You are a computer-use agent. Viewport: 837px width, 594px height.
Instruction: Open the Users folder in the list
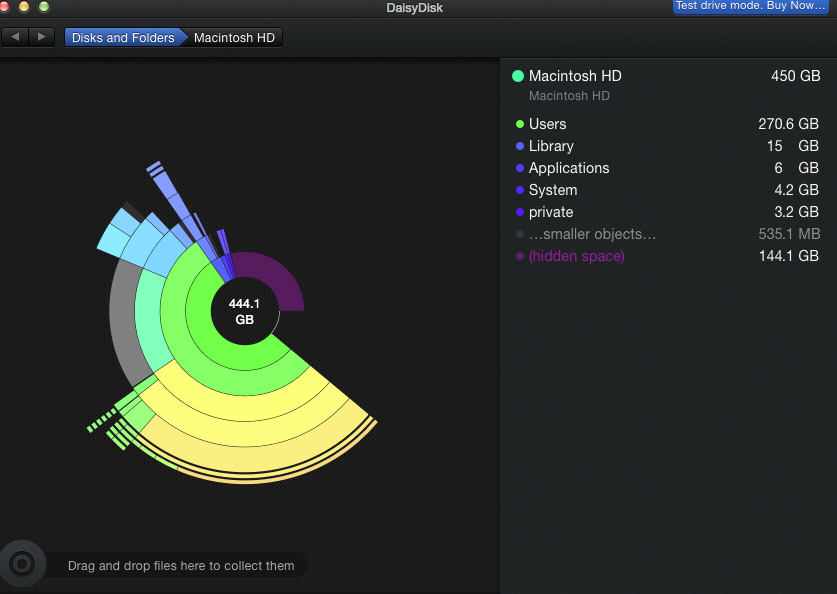point(667,124)
